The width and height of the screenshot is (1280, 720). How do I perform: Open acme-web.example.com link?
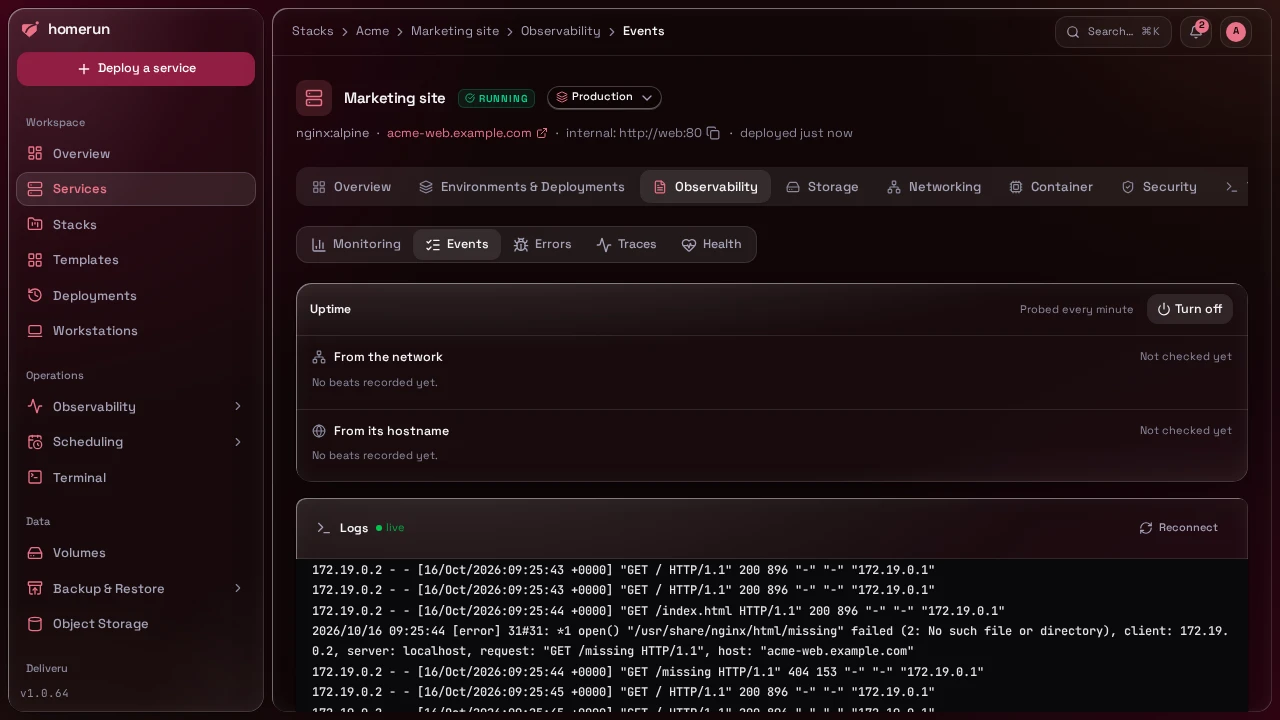(467, 133)
